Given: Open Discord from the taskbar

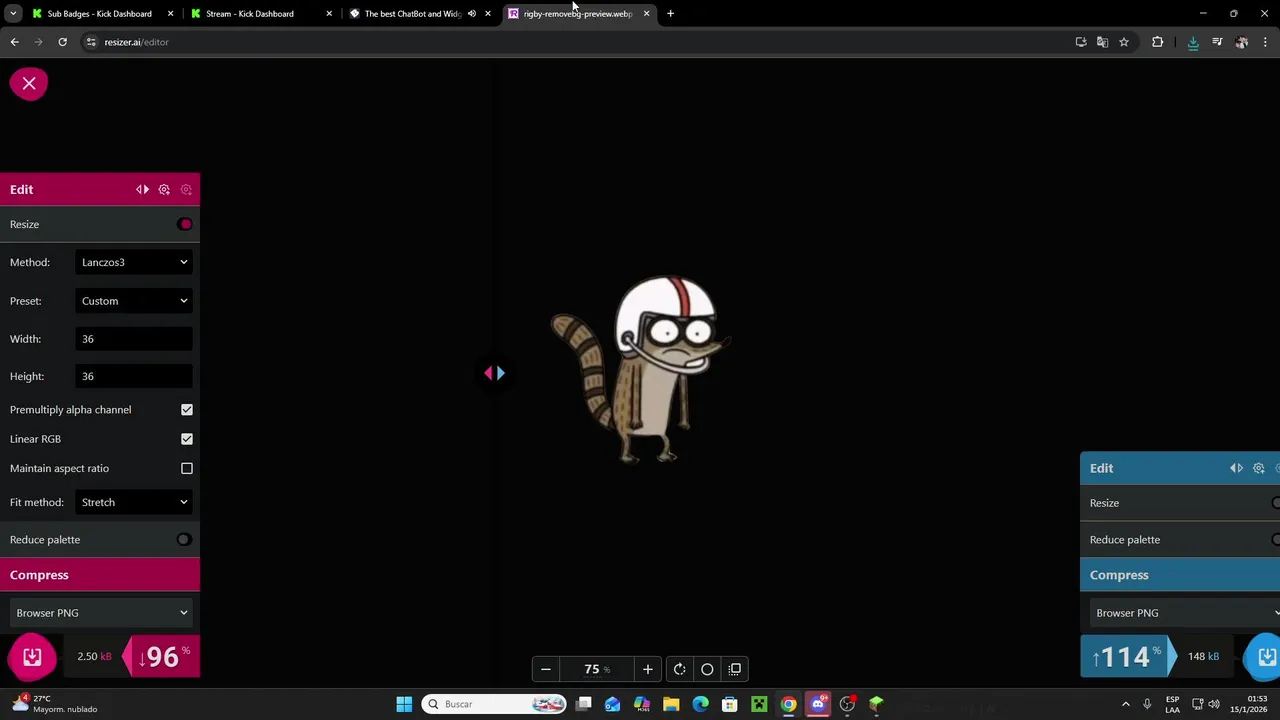Looking at the screenshot, I should tap(818, 704).
